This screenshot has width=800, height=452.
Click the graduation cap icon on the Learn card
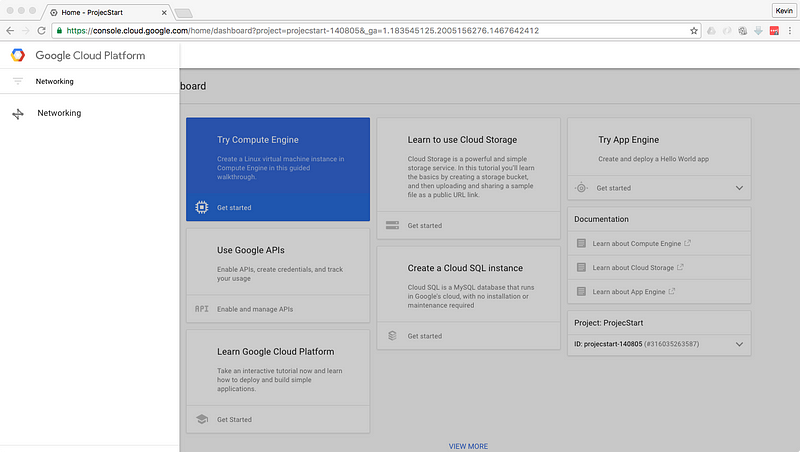coord(201,419)
